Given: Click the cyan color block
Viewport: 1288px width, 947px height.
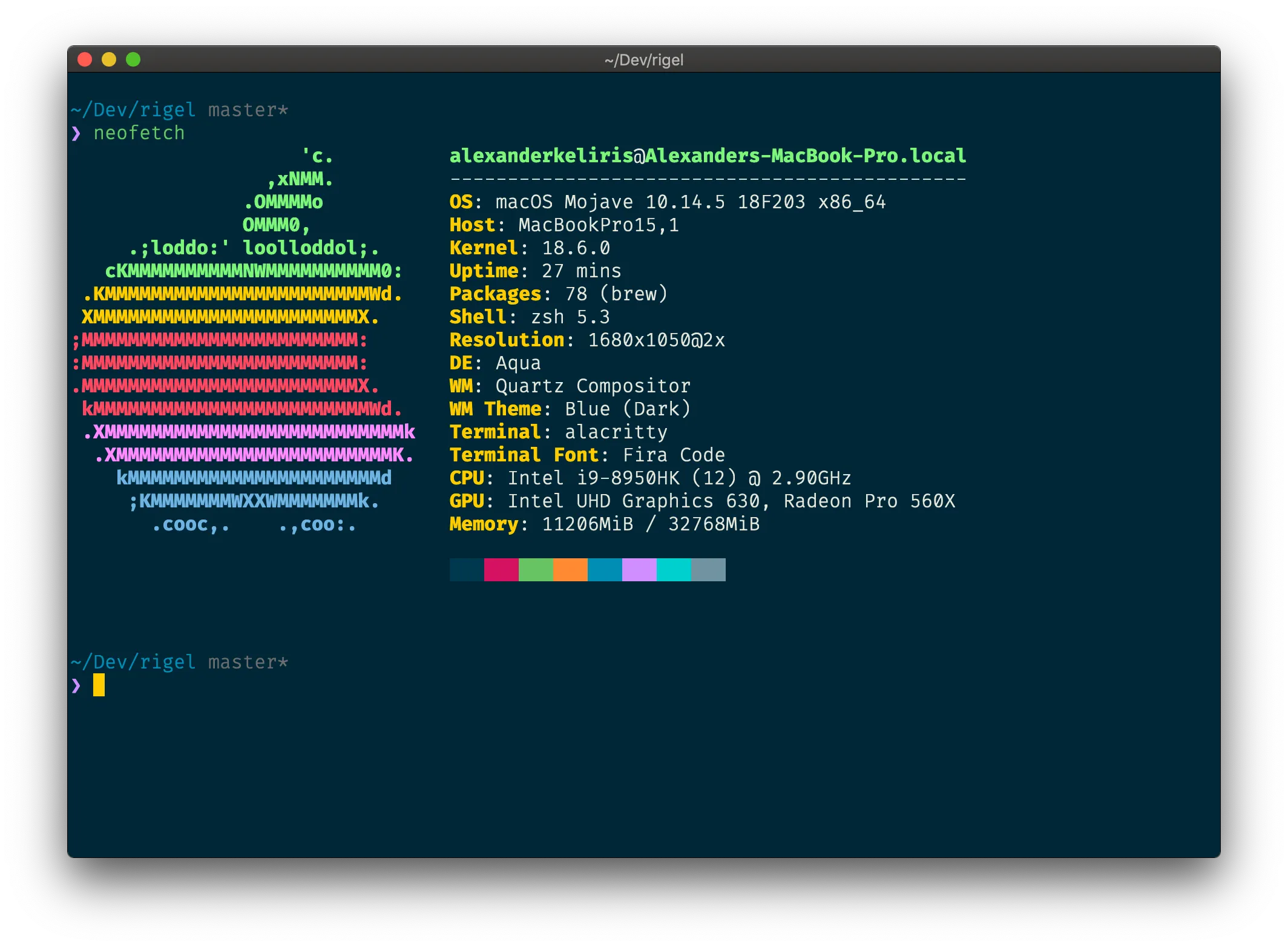Looking at the screenshot, I should point(674,570).
